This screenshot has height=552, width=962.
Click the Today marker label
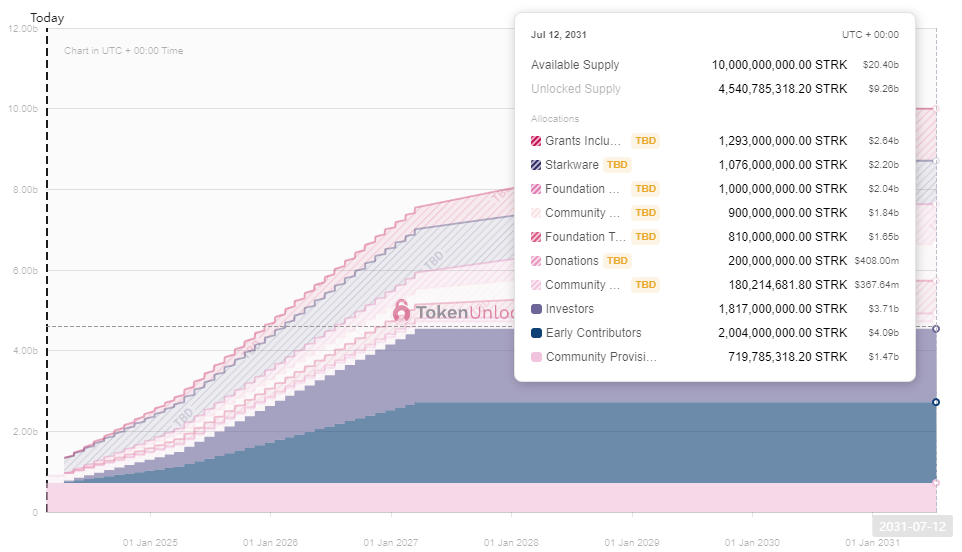[x=47, y=18]
